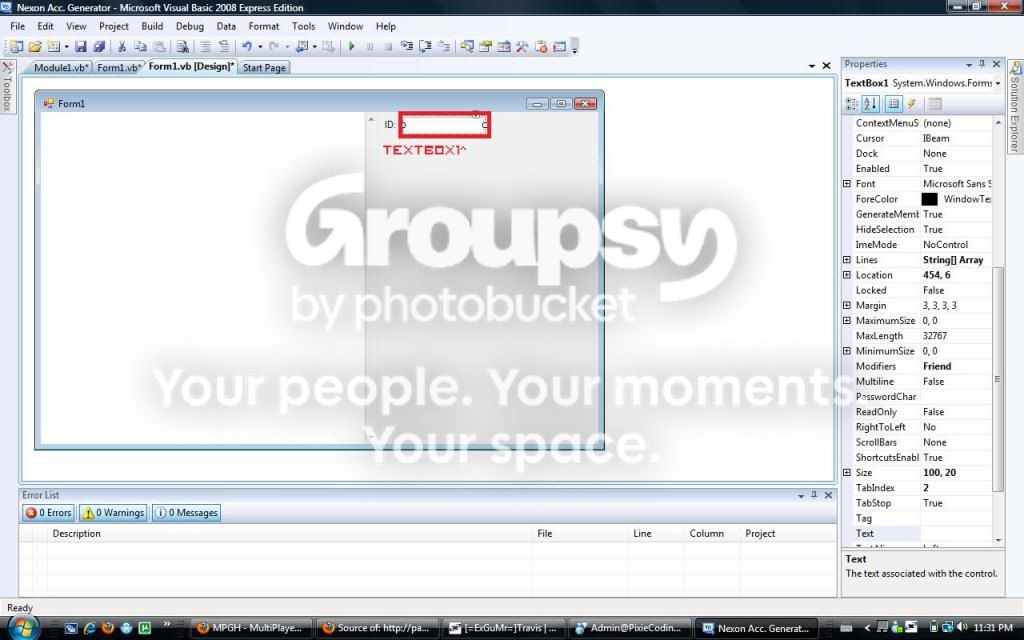Open the File menu
This screenshot has width=1024, height=640.
coord(18,26)
